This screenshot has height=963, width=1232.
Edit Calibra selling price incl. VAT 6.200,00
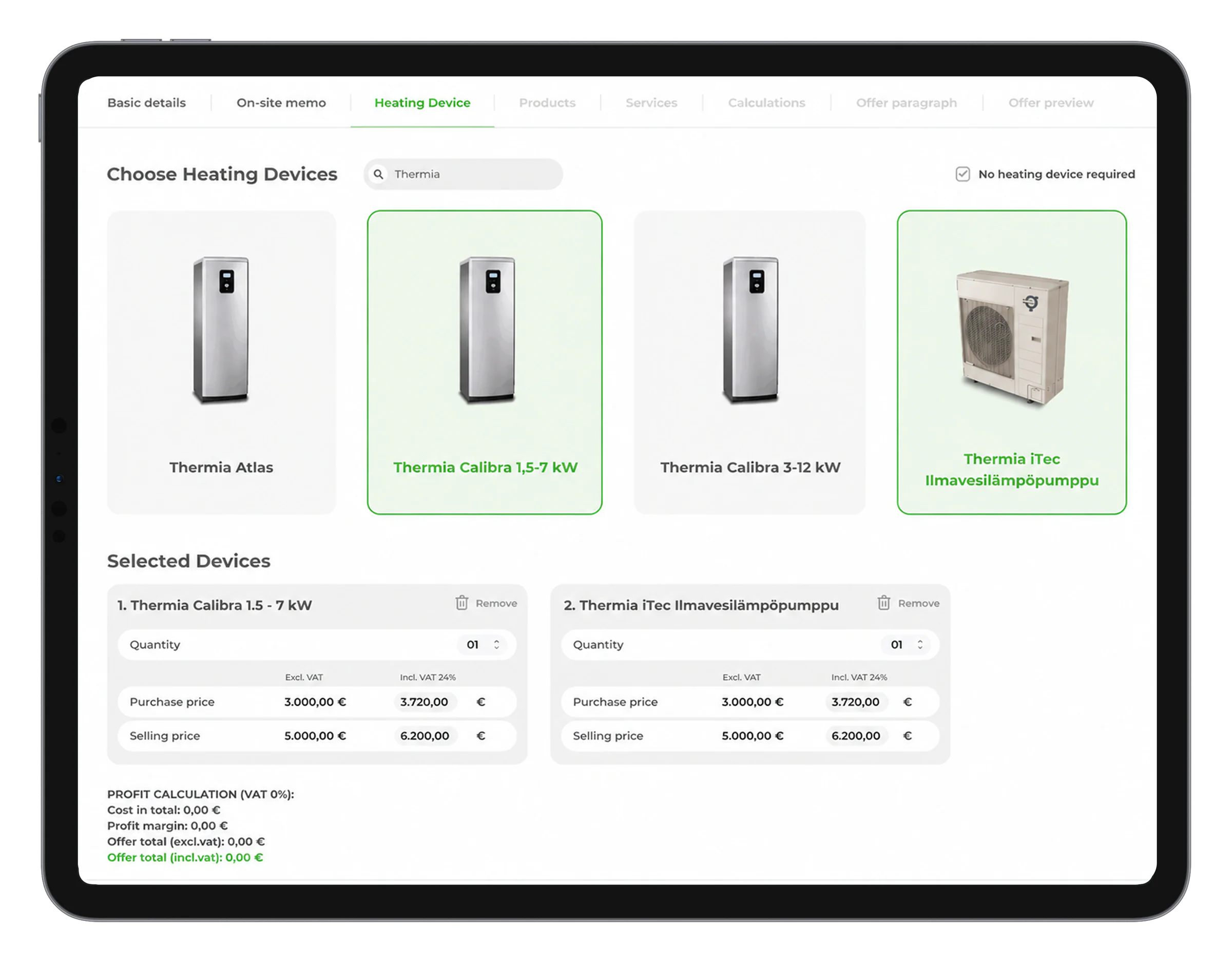pyautogui.click(x=425, y=736)
